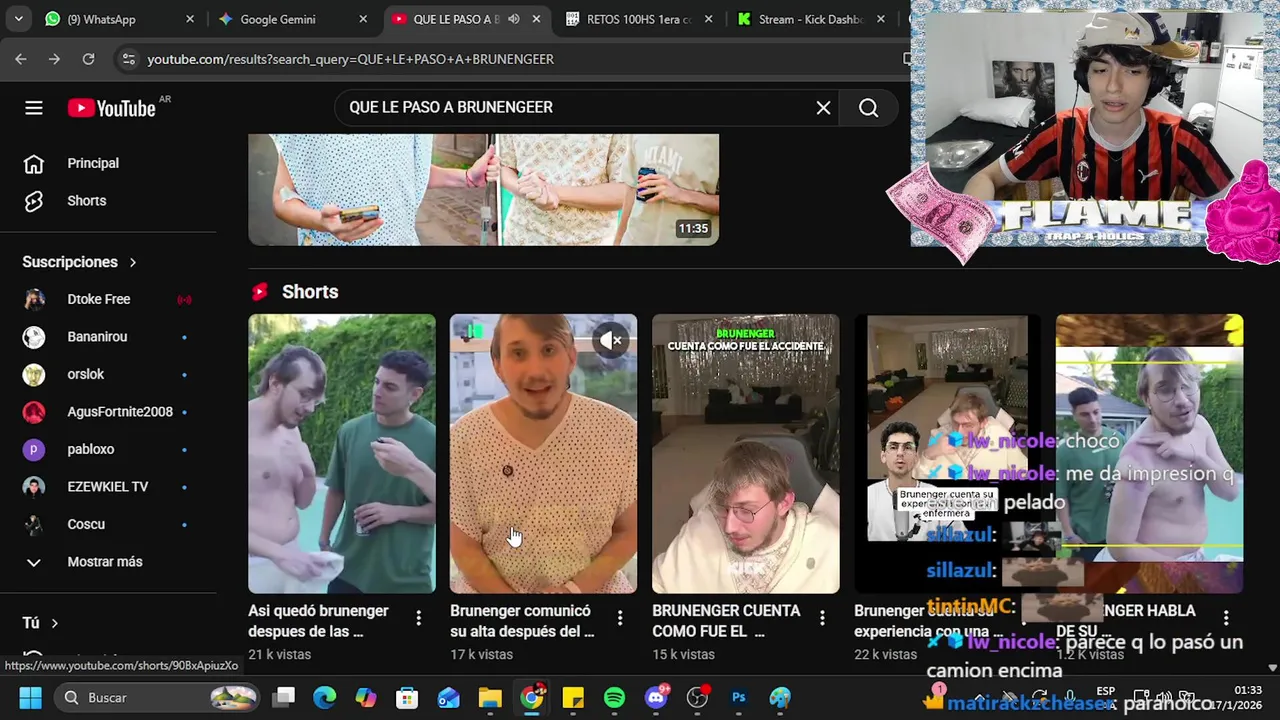Click the taskbar Buscar search box
The height and width of the screenshot is (720, 1280).
[x=157, y=698]
